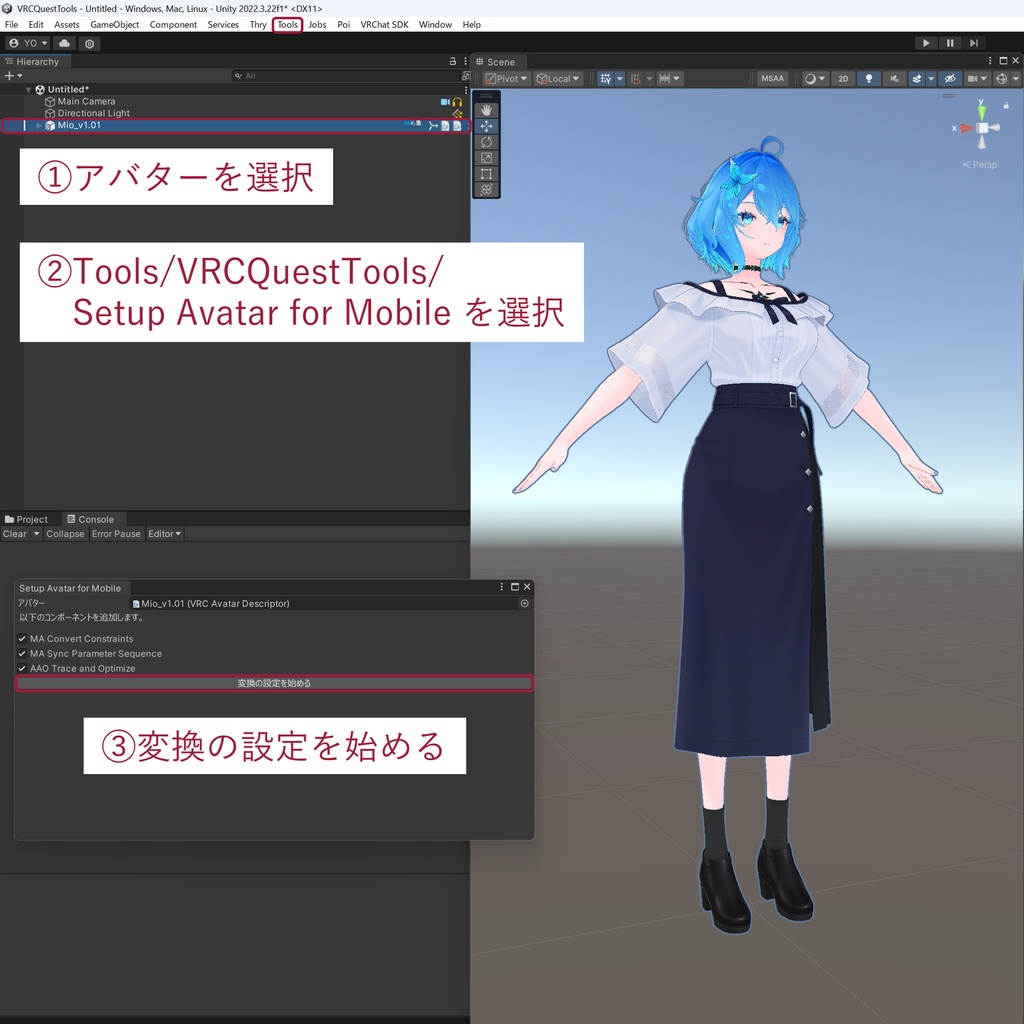Click the Hierarchy search field
Viewport: 1024px width, 1024px height.
(347, 76)
